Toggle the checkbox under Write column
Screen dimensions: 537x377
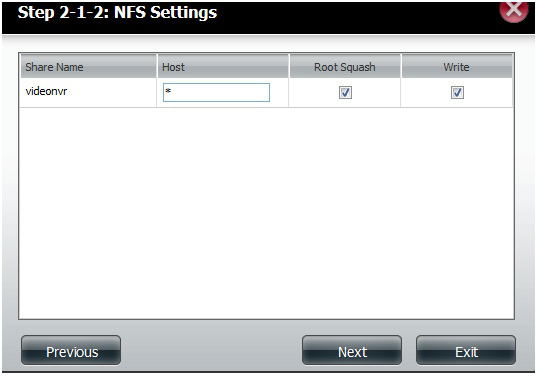457,92
